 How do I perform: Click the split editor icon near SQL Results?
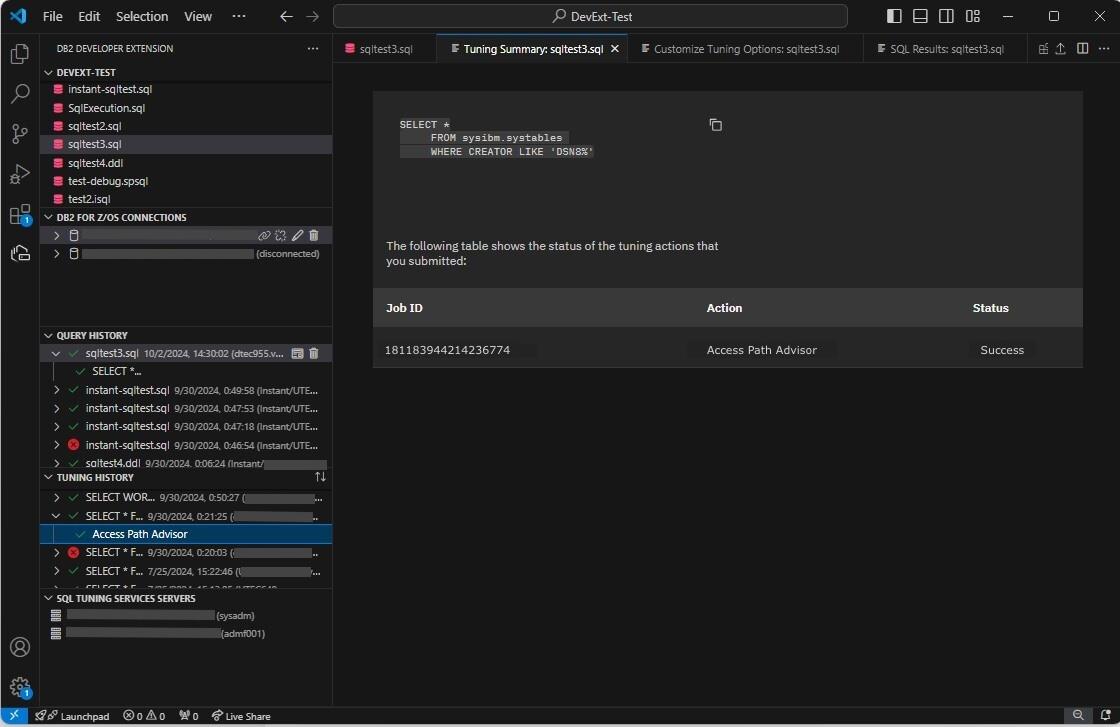click(x=1082, y=48)
